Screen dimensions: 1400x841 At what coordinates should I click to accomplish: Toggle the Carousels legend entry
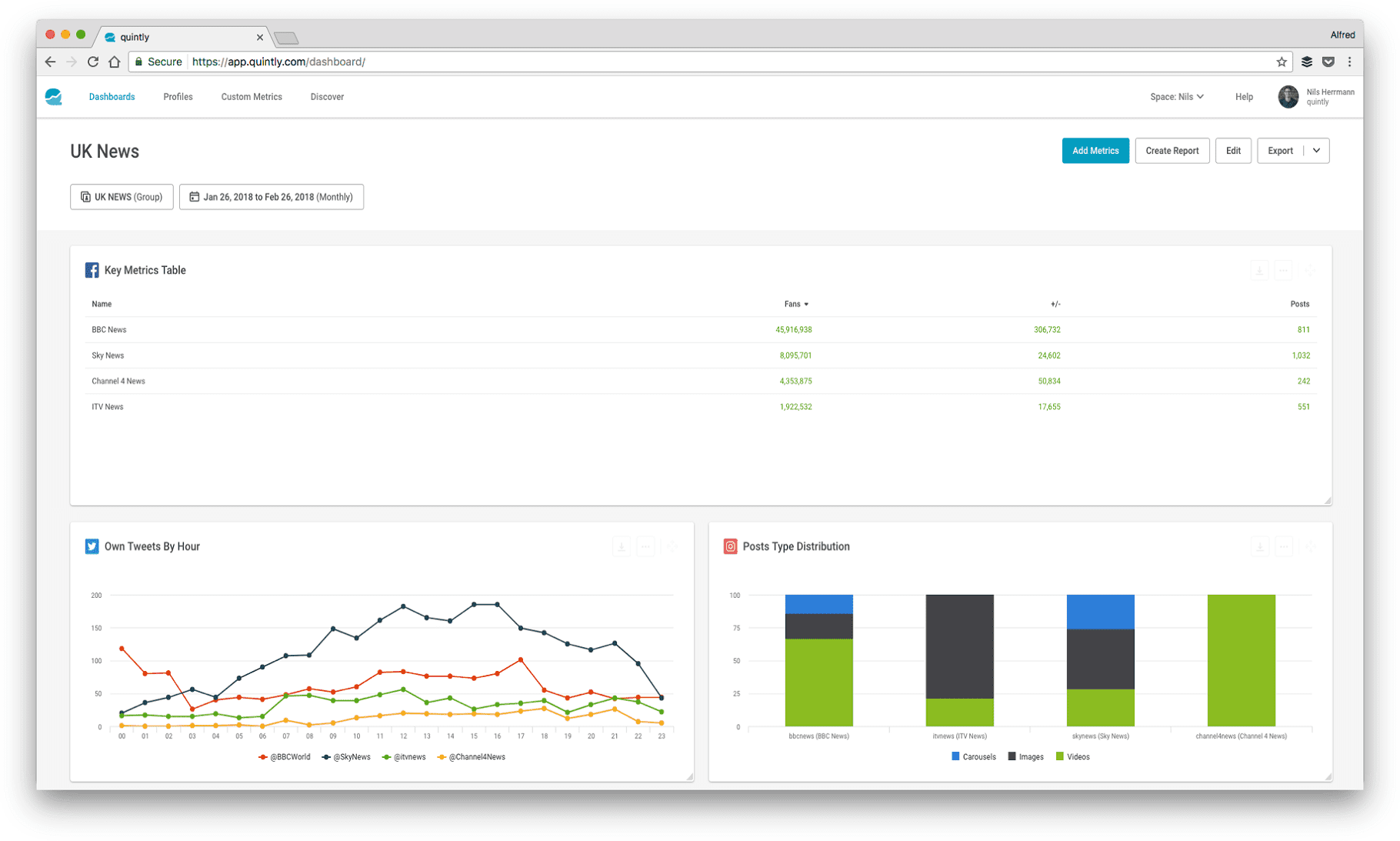pos(974,757)
